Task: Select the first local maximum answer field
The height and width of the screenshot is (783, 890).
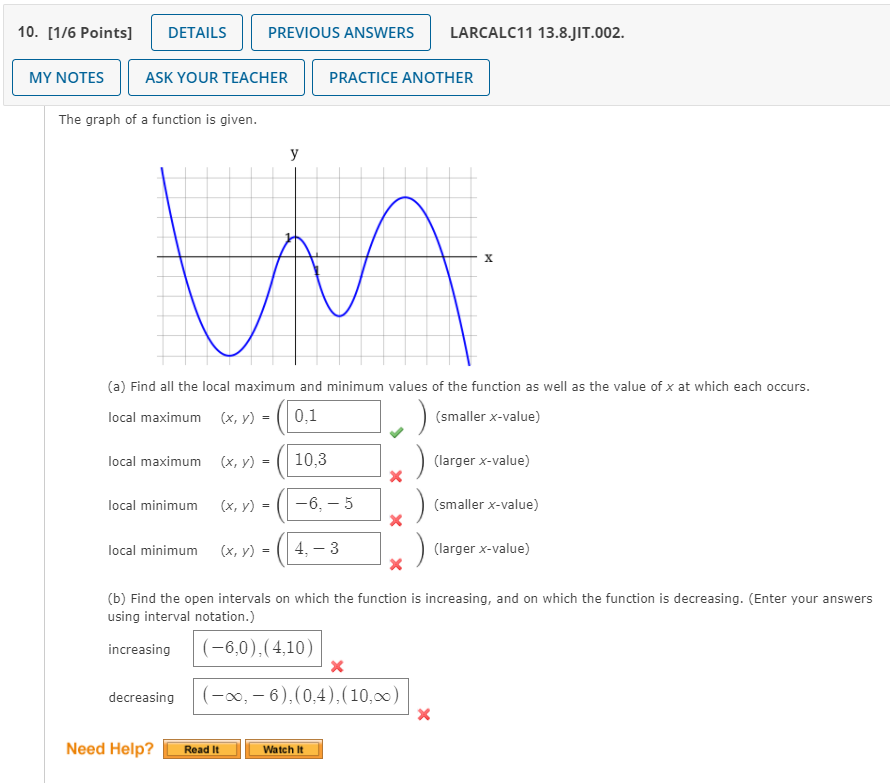Action: pyautogui.click(x=331, y=416)
